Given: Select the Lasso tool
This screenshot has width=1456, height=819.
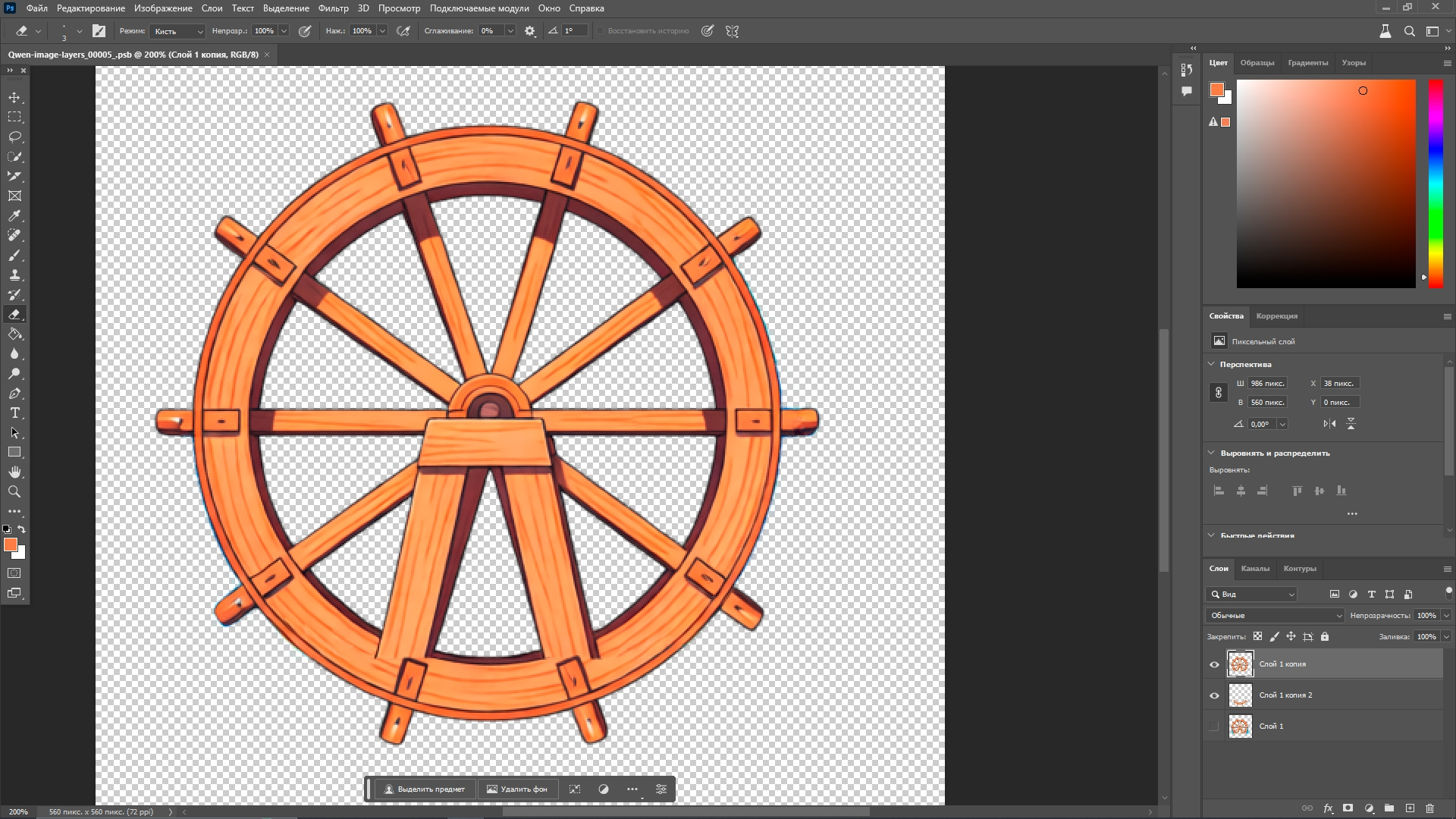Looking at the screenshot, I should [14, 137].
